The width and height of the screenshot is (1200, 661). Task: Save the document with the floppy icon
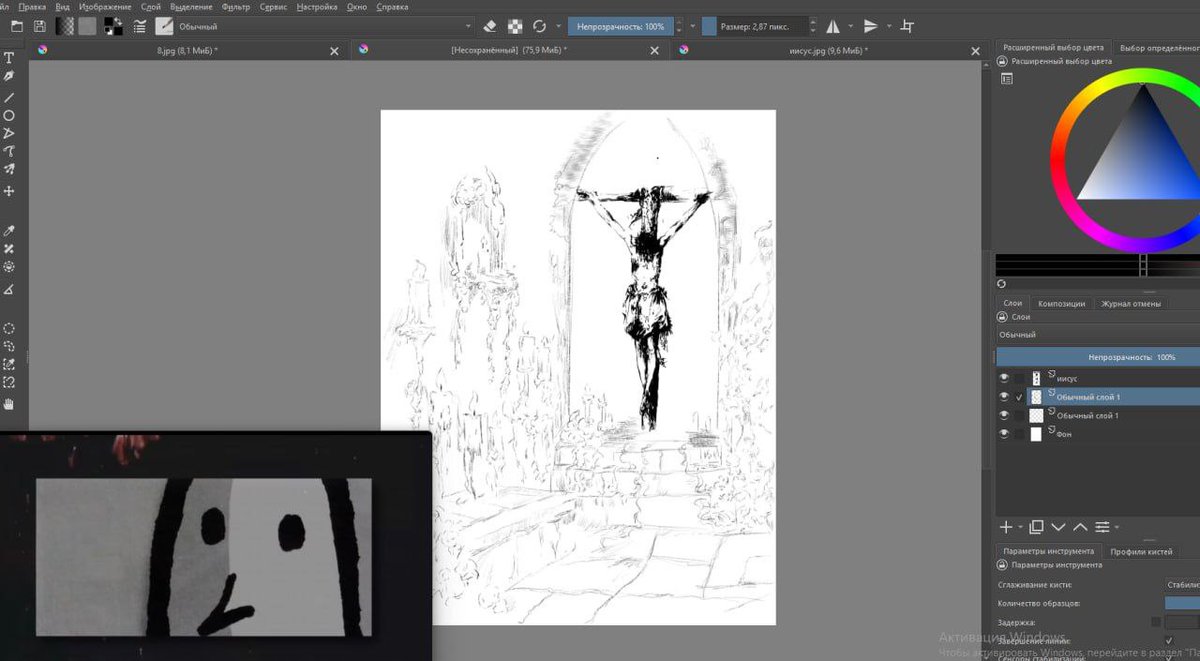pyautogui.click(x=39, y=26)
